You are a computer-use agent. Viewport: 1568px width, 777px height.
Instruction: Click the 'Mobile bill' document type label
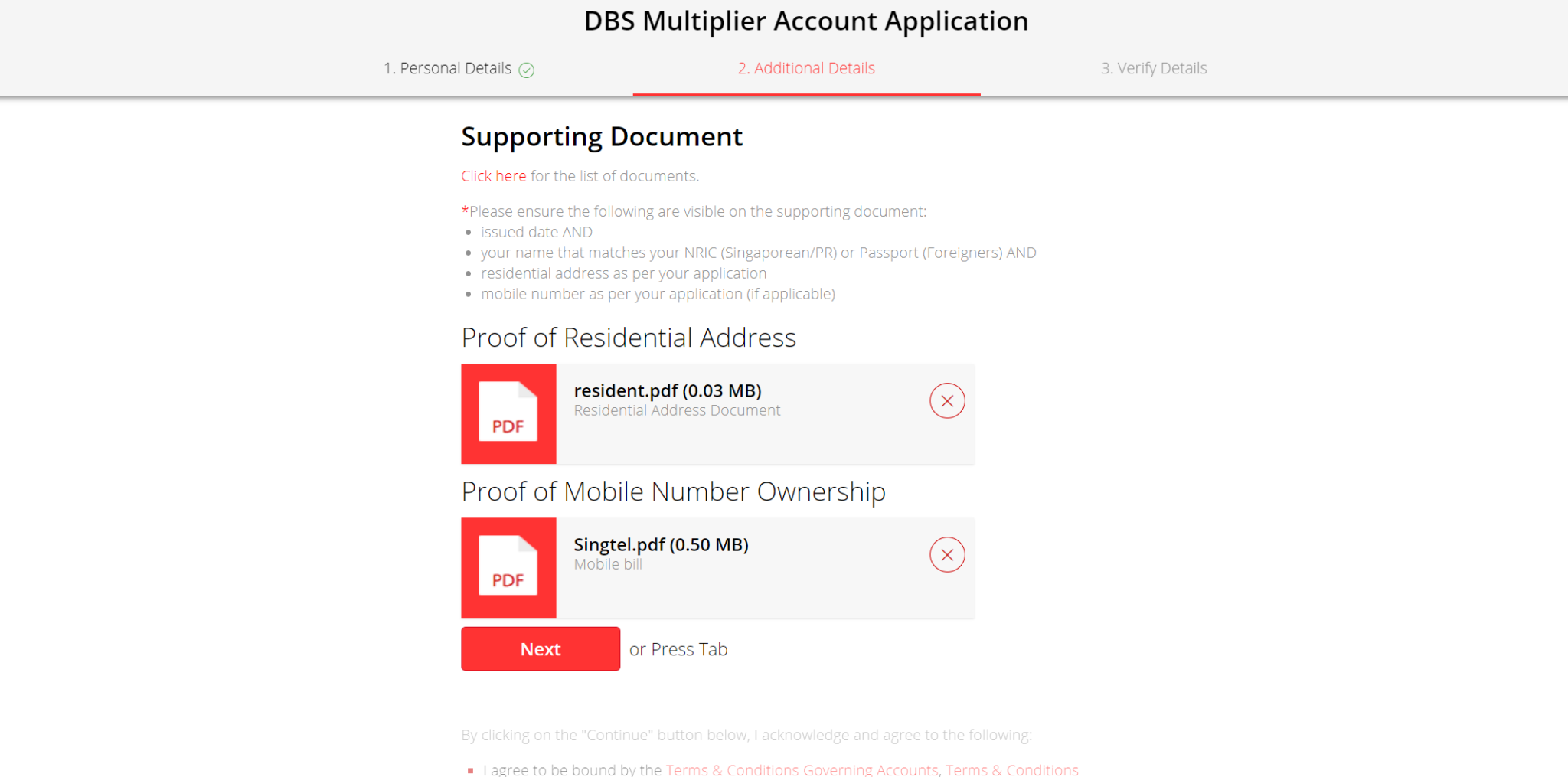(x=608, y=565)
